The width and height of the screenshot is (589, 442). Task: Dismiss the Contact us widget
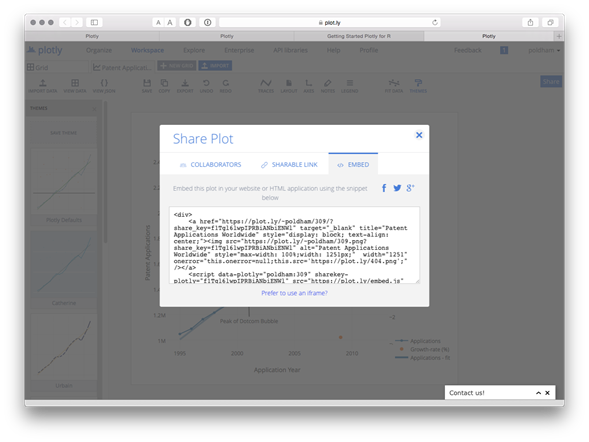pos(547,393)
